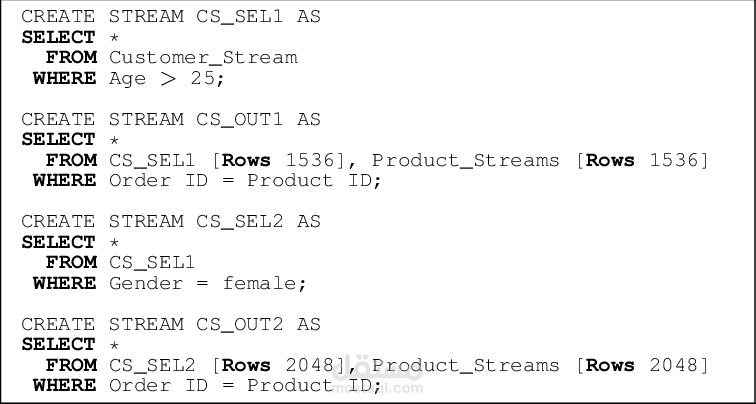Viewport: 756px width, 404px height.
Task: Click the 'CREATE STREAM CS_OUT2 AS' line
Action: (171, 324)
